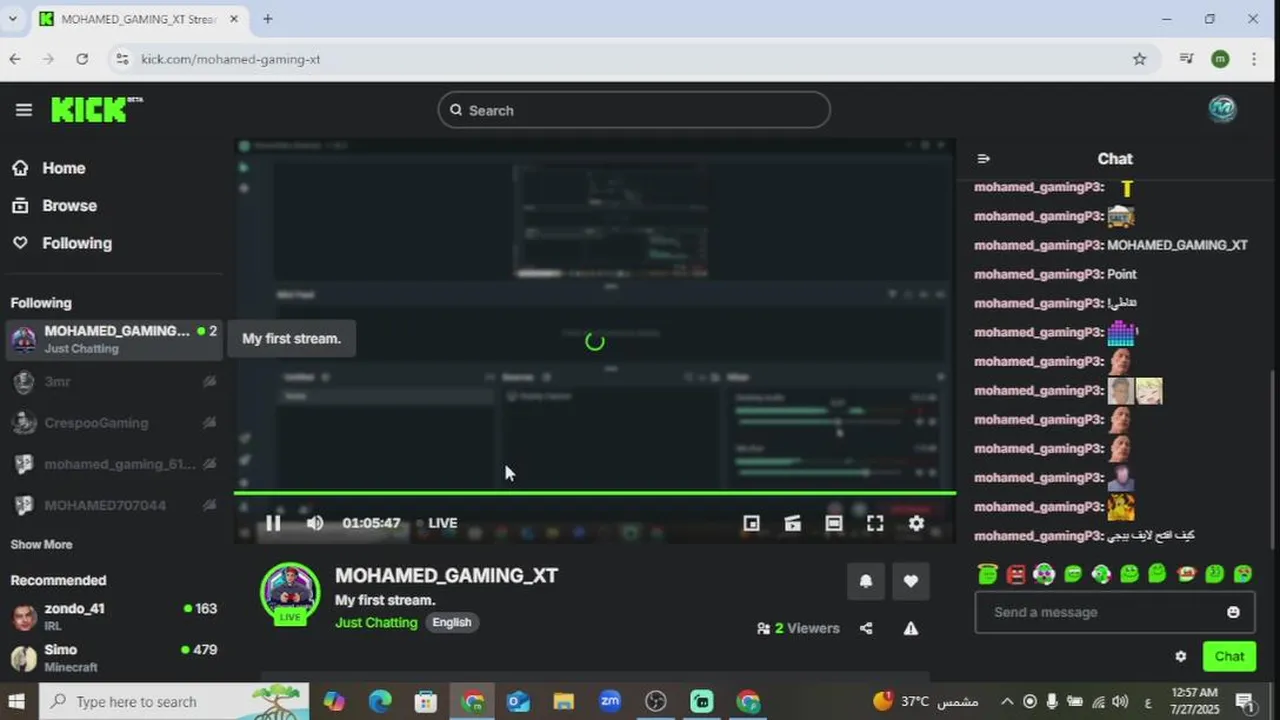The image size is (1280, 720).
Task: Expand following list with Show More
Action: pyautogui.click(x=41, y=545)
